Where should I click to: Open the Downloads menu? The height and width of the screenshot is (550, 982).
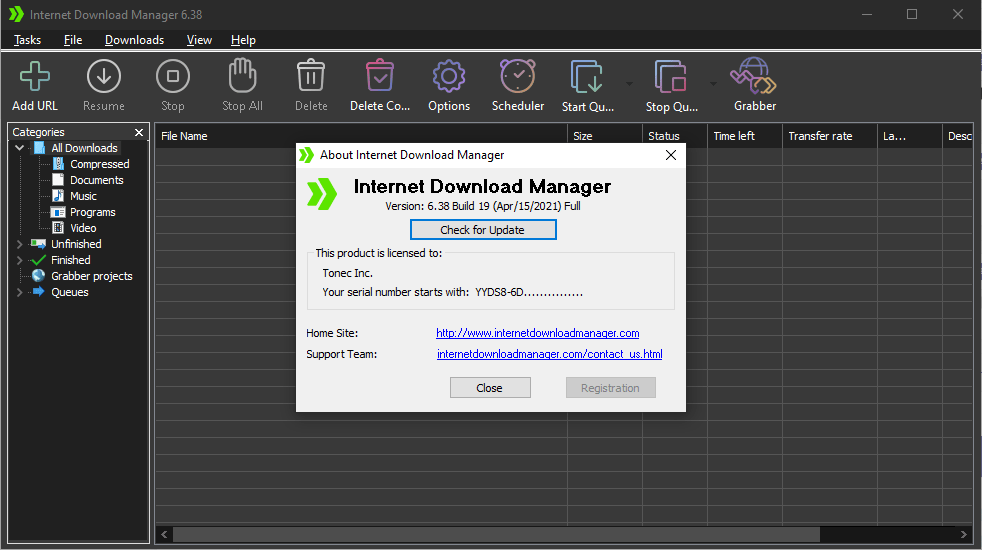(134, 40)
